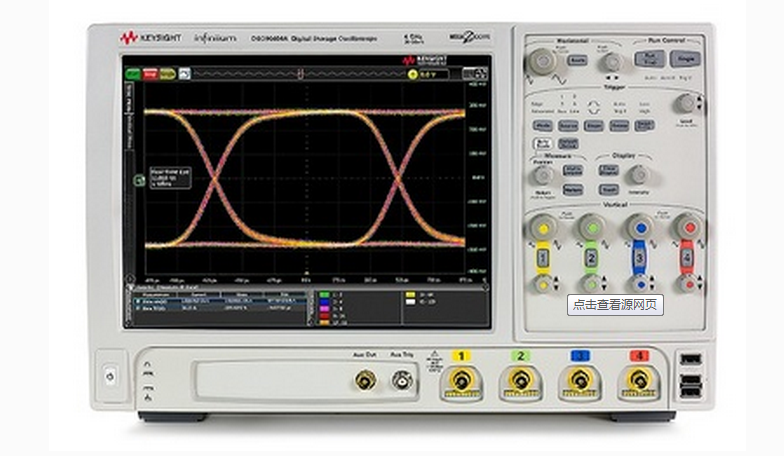The width and height of the screenshot is (784, 456).
Task: Click the yellow trigger channel indicator on screen
Action: (412, 74)
